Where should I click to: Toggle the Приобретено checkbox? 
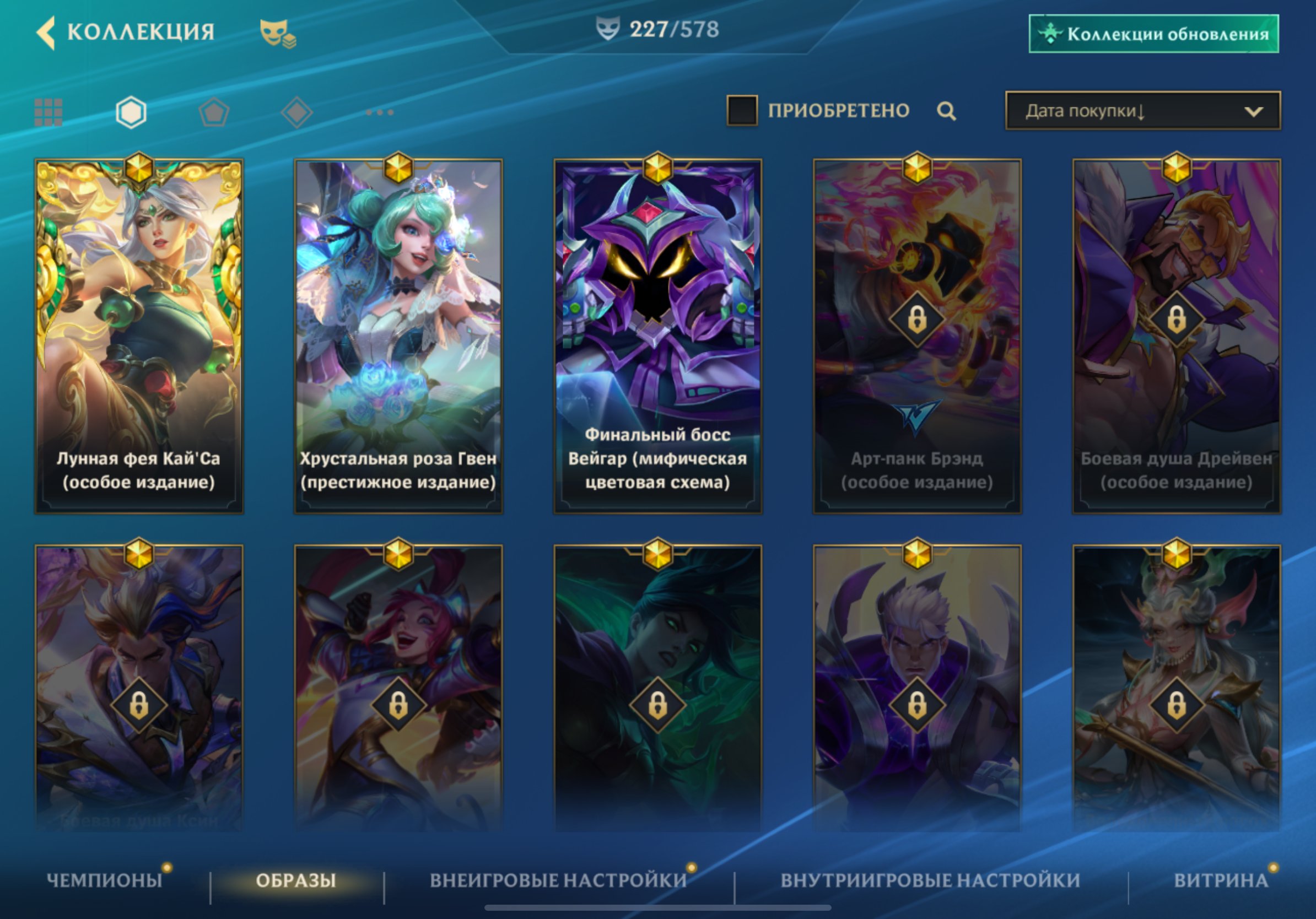[742, 110]
